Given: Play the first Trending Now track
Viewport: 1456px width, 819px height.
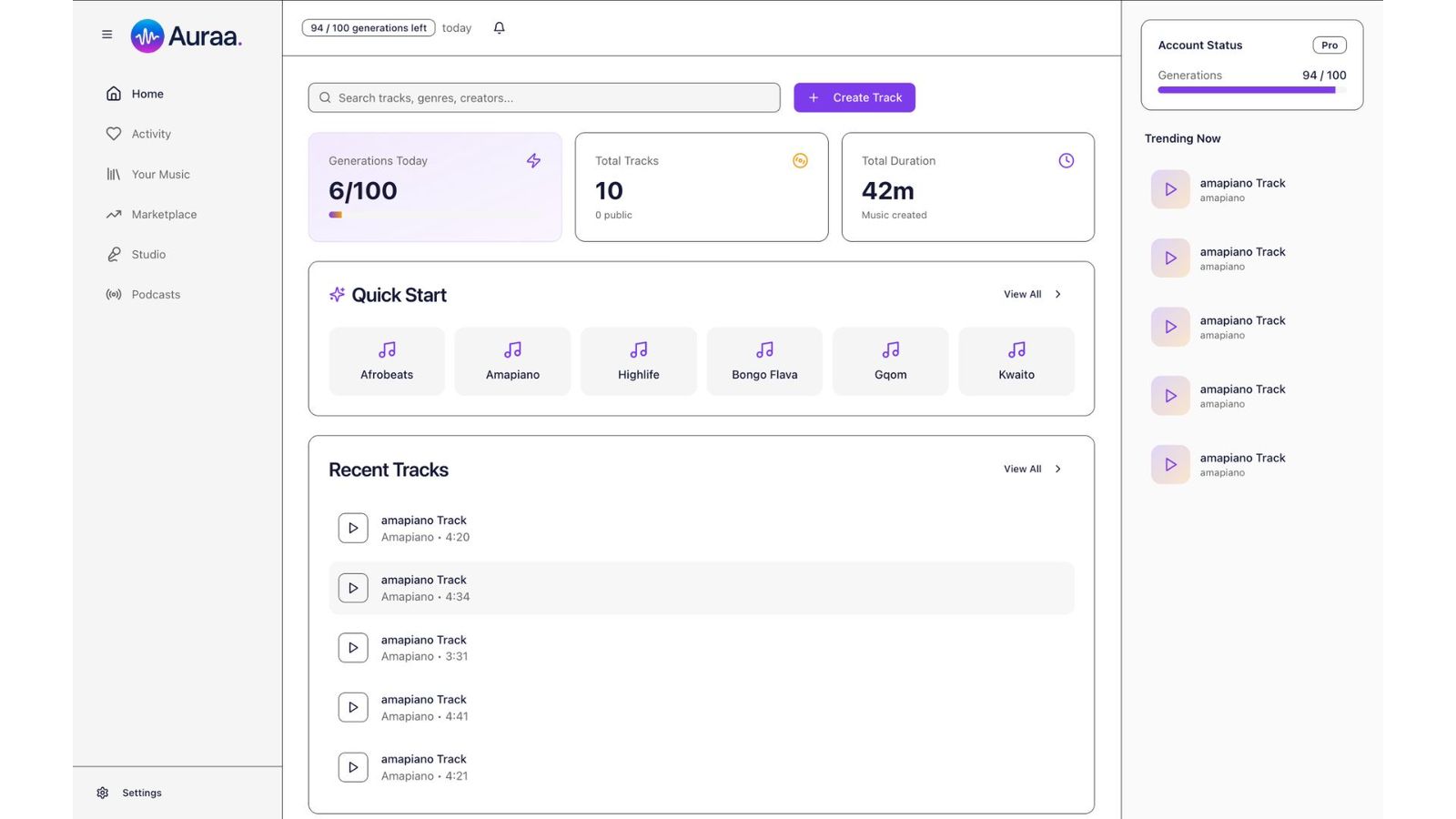Looking at the screenshot, I should click(x=1170, y=189).
